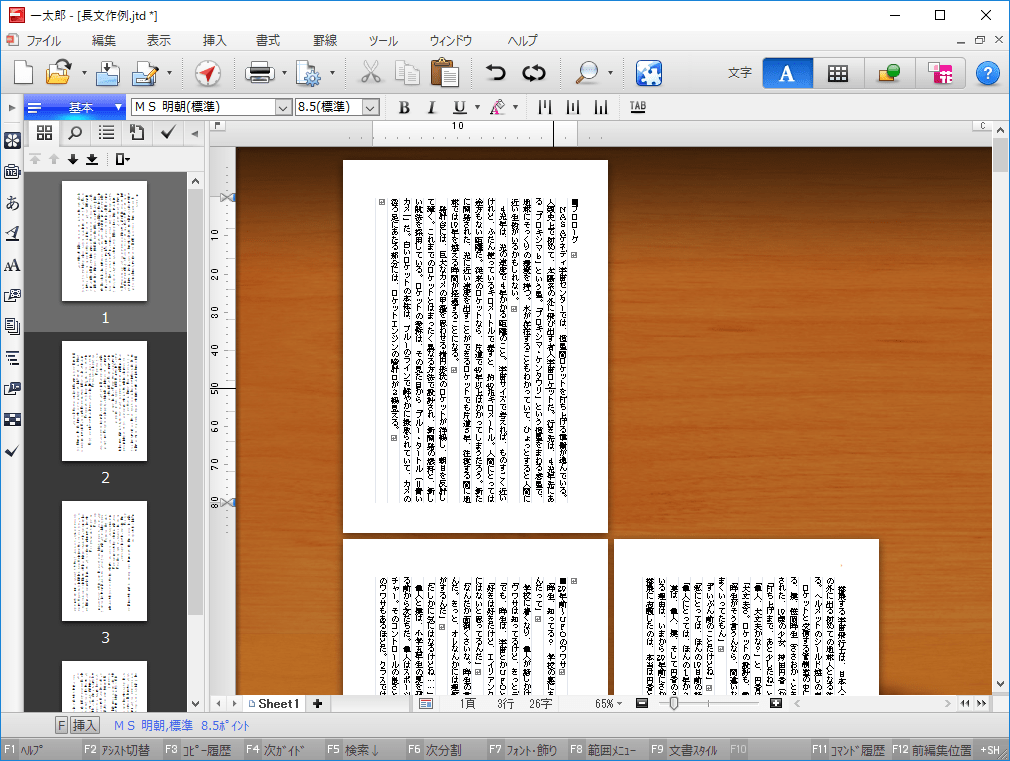Toggle italic formatting
This screenshot has height=761, width=1010.
pos(431,107)
